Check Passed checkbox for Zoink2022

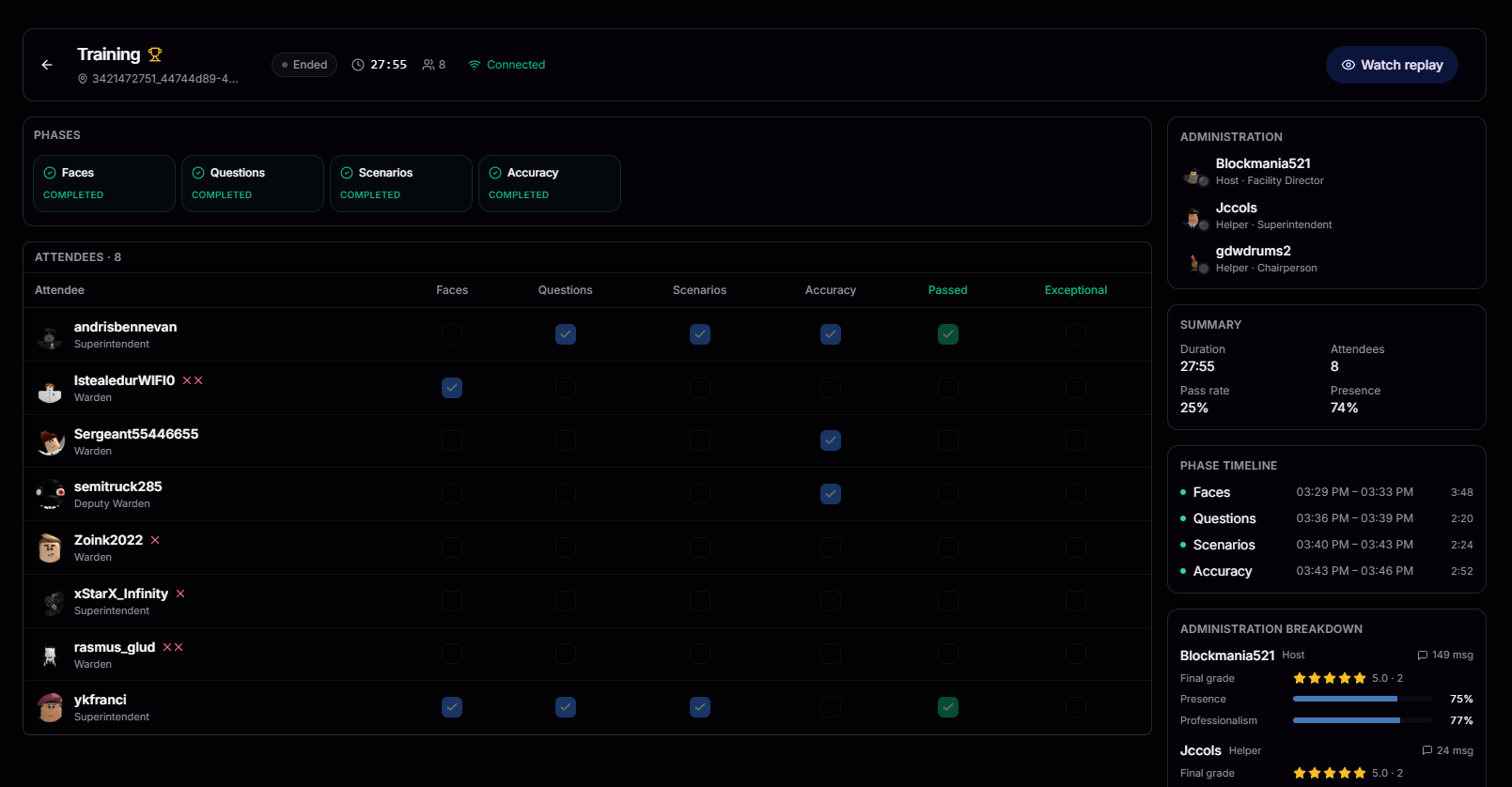coord(948,548)
